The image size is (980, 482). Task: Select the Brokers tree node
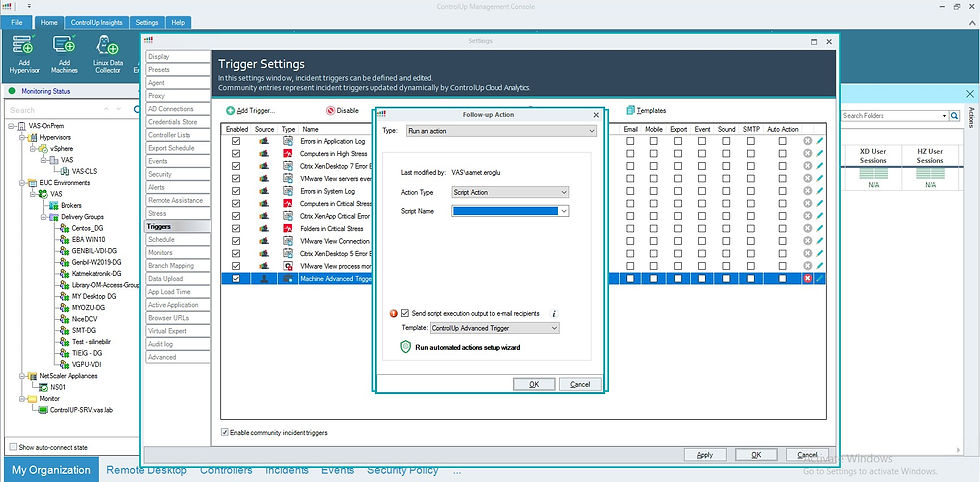(x=65, y=205)
